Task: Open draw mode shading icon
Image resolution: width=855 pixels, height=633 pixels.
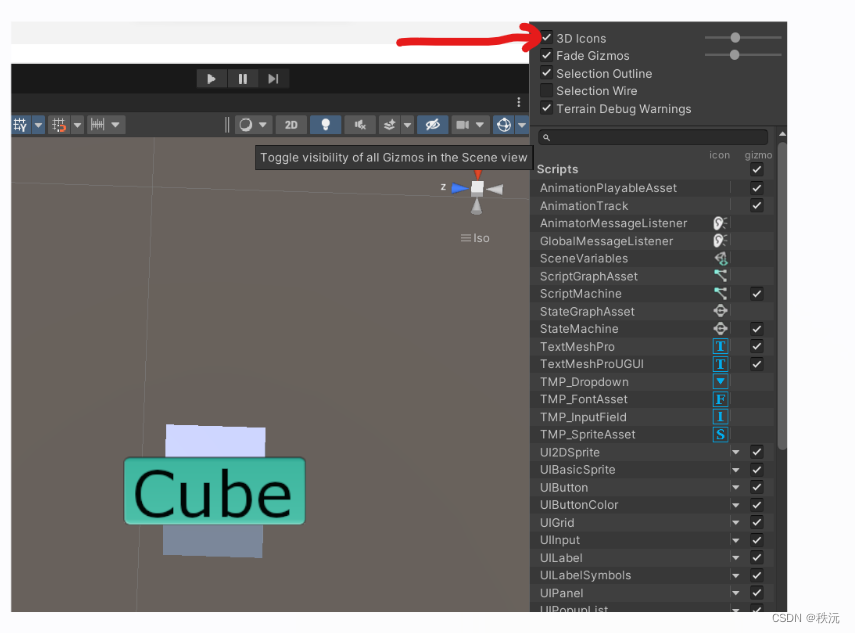Action: tap(246, 125)
